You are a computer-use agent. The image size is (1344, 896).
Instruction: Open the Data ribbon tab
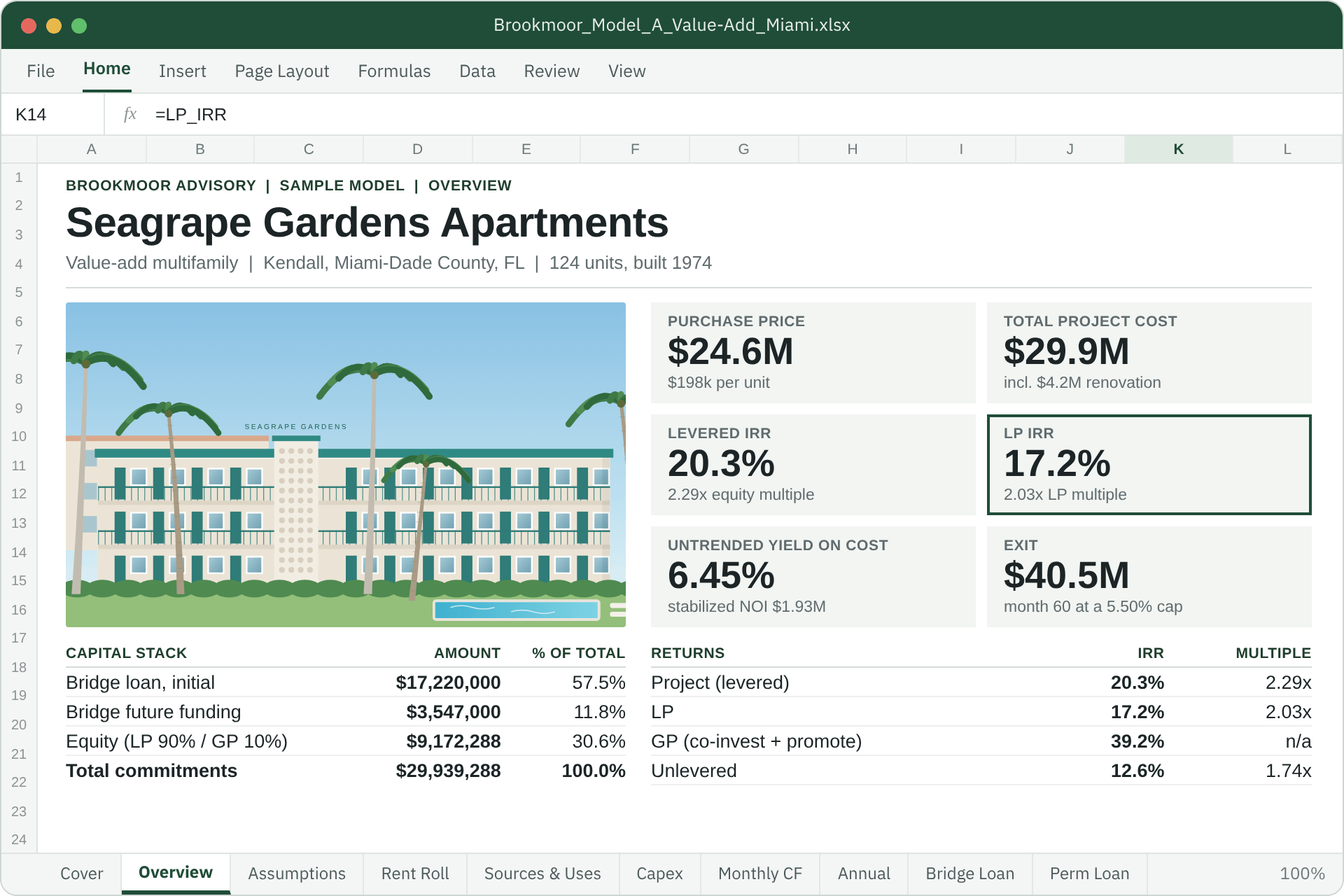(477, 71)
